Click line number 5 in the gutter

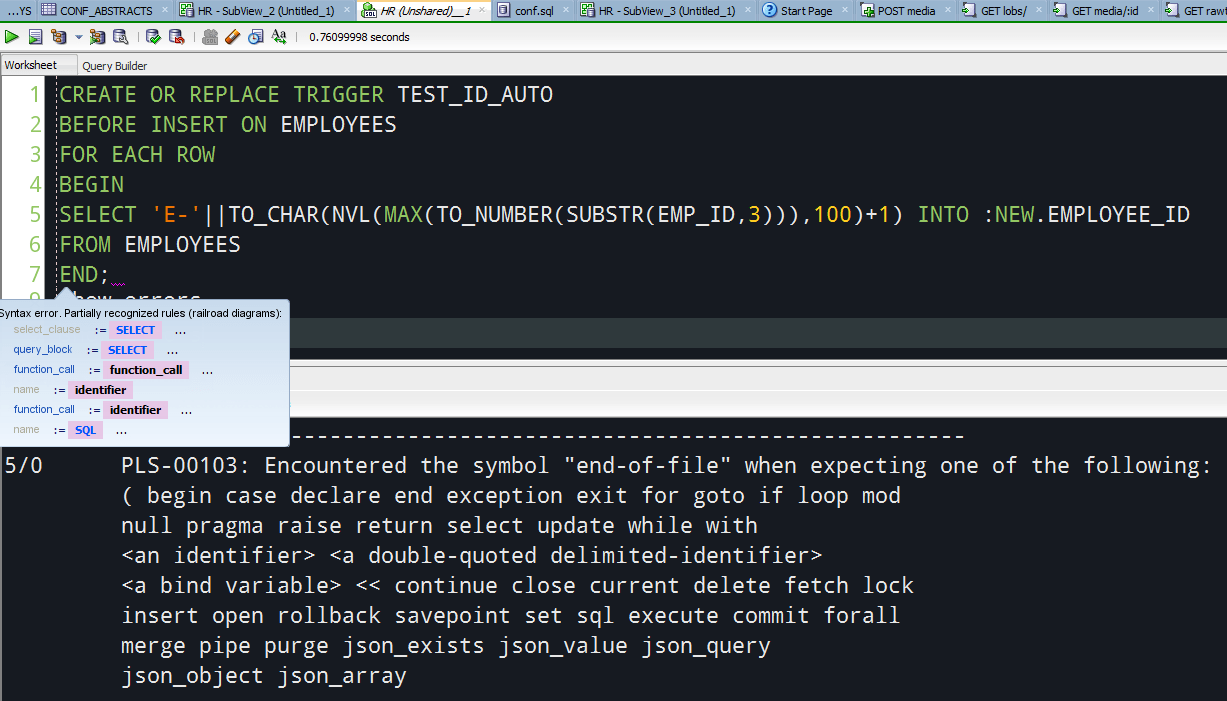click(x=35, y=214)
